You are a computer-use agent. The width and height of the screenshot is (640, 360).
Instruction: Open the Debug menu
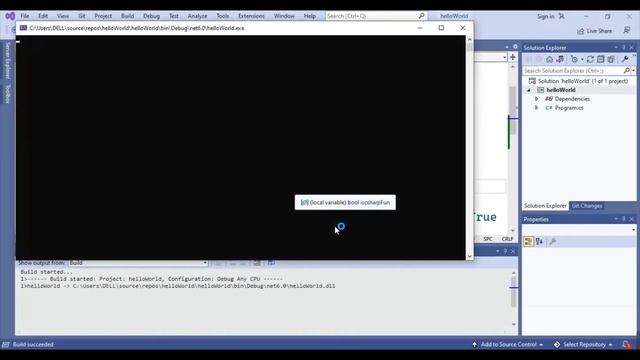(151, 16)
